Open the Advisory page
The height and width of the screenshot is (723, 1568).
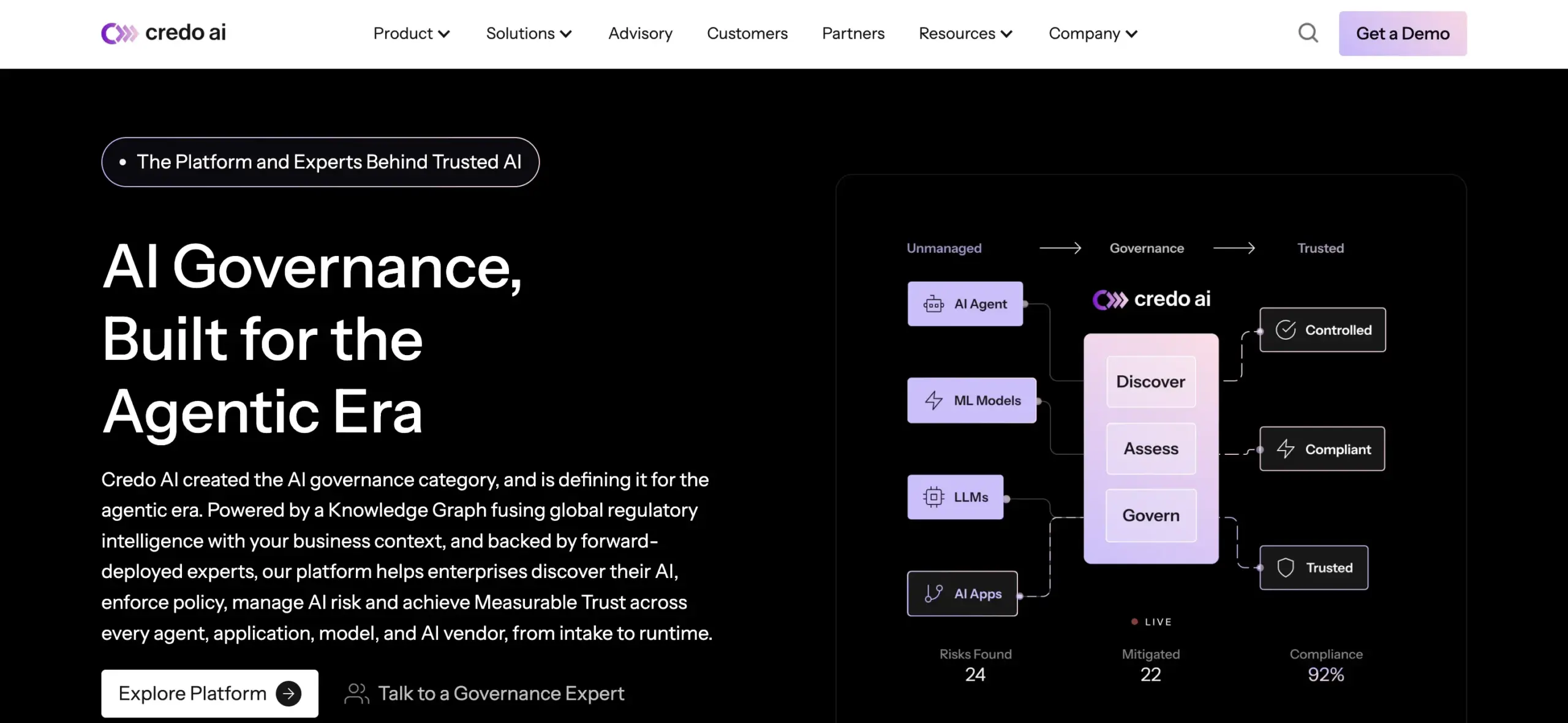640,34
